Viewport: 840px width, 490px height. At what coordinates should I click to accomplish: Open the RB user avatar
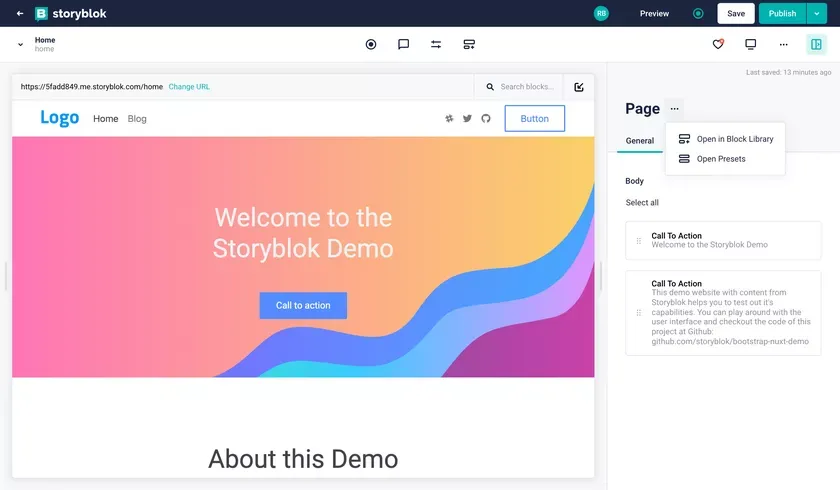tap(601, 13)
